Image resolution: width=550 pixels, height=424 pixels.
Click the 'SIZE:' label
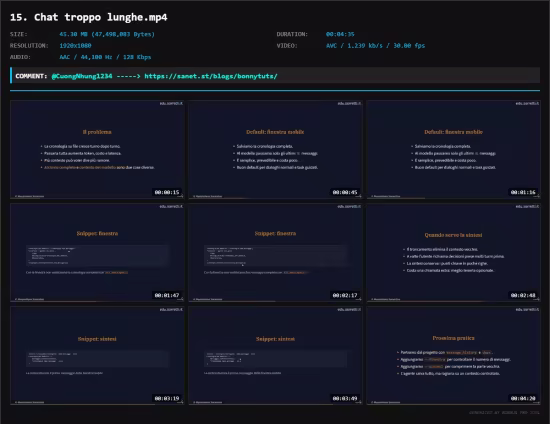tap(19, 34)
